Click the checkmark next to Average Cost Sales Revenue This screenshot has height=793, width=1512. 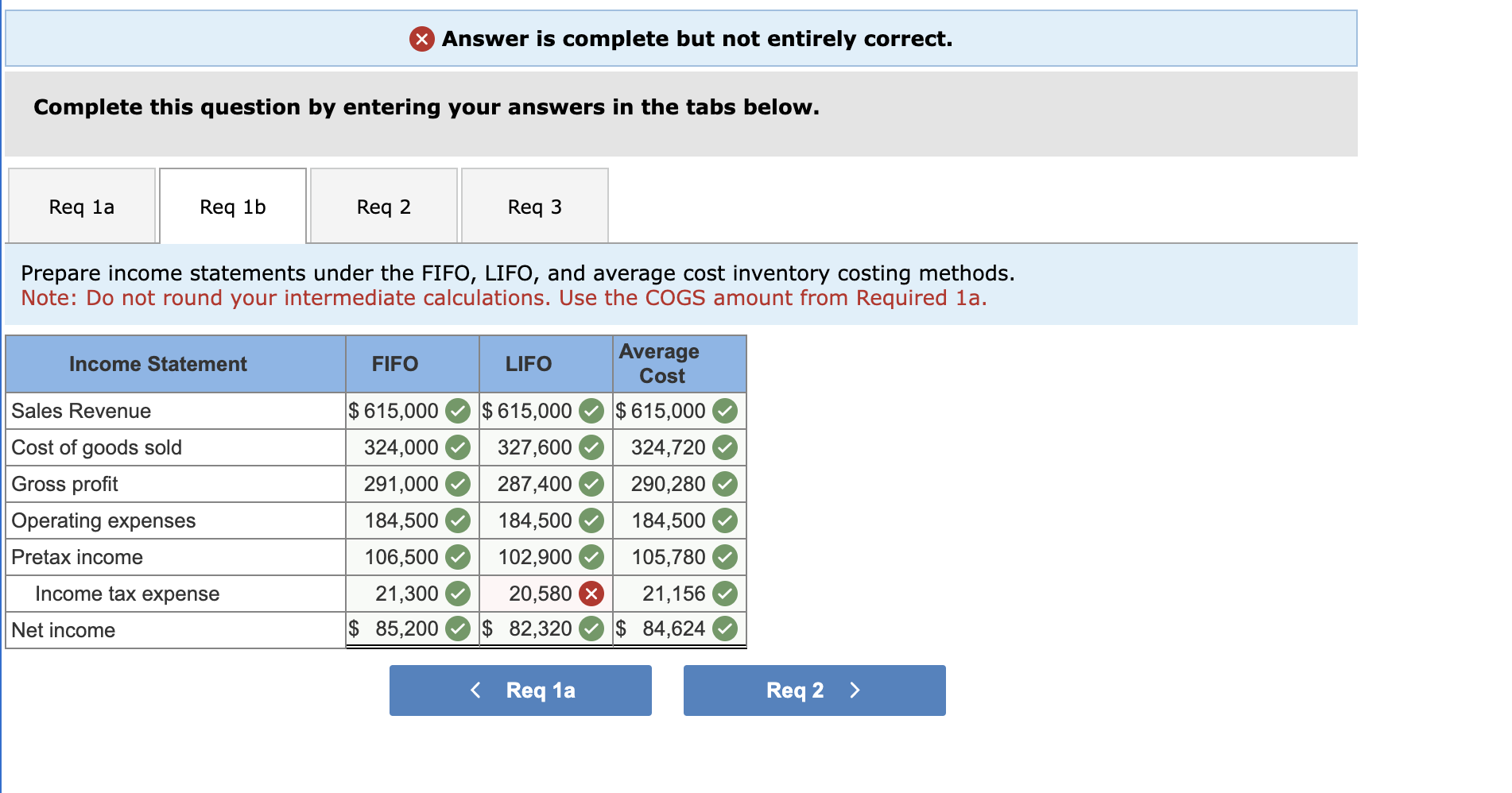pyautogui.click(x=724, y=411)
